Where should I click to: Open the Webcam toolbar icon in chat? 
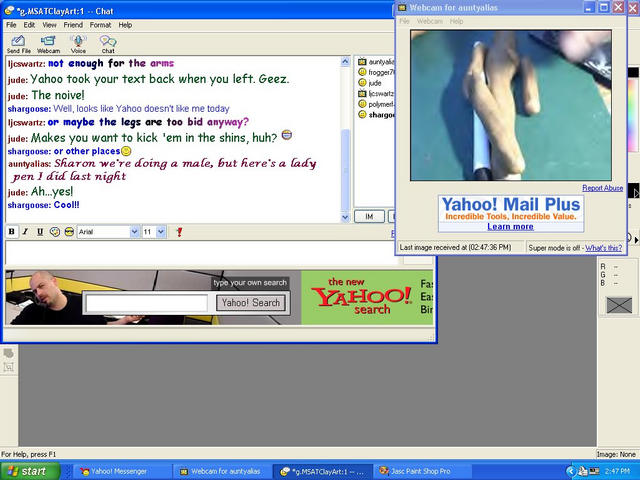point(48,44)
